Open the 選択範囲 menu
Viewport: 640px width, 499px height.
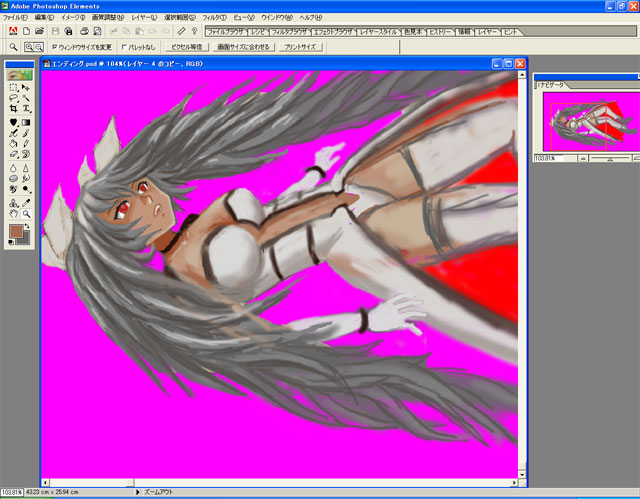click(x=180, y=18)
